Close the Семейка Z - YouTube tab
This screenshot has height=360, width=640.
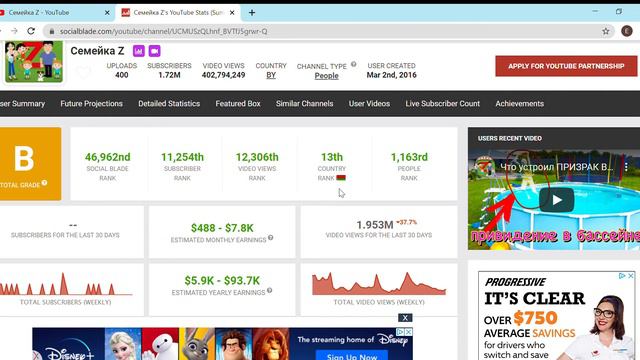(x=107, y=13)
